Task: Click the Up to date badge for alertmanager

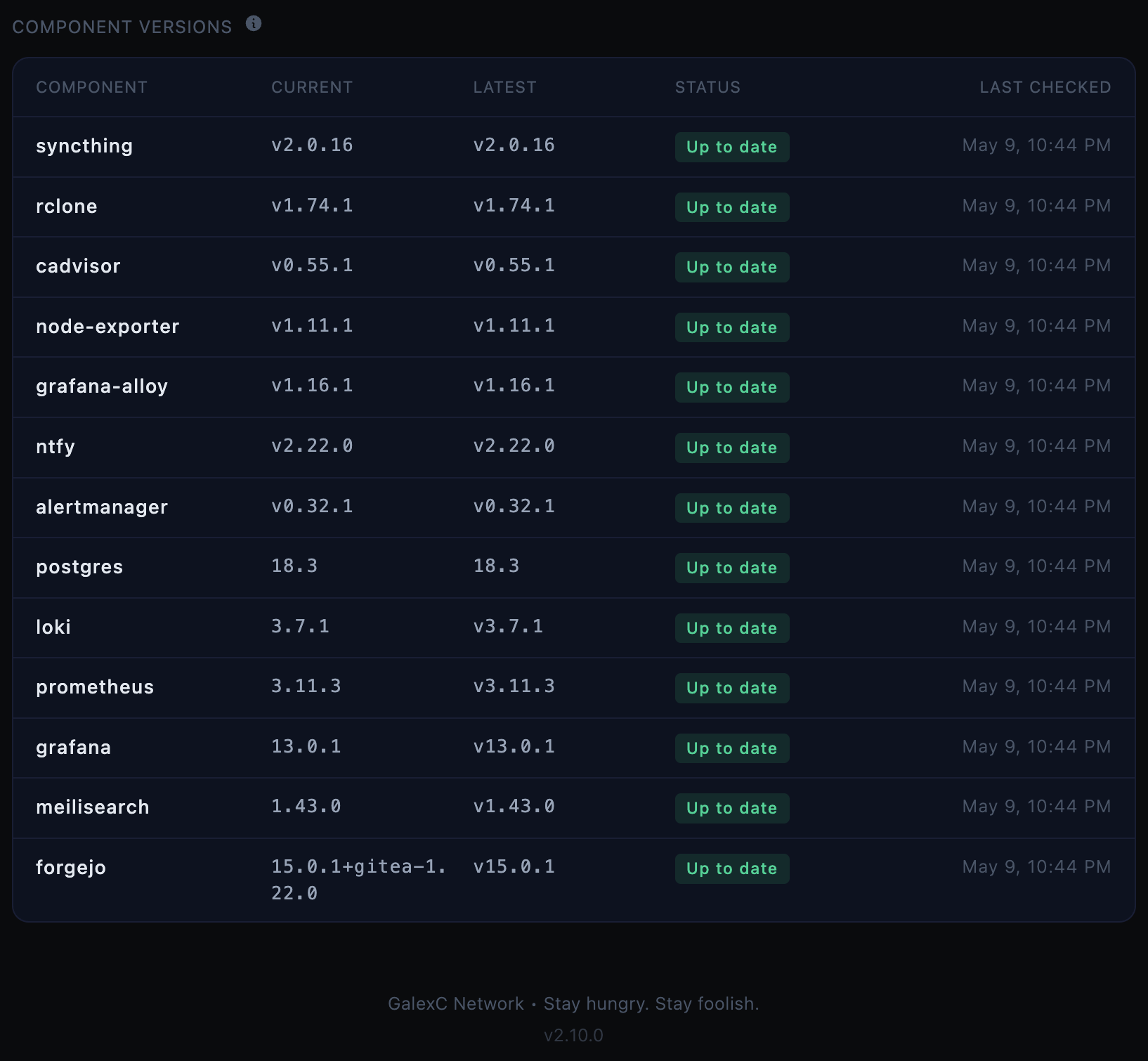Action: click(x=732, y=508)
